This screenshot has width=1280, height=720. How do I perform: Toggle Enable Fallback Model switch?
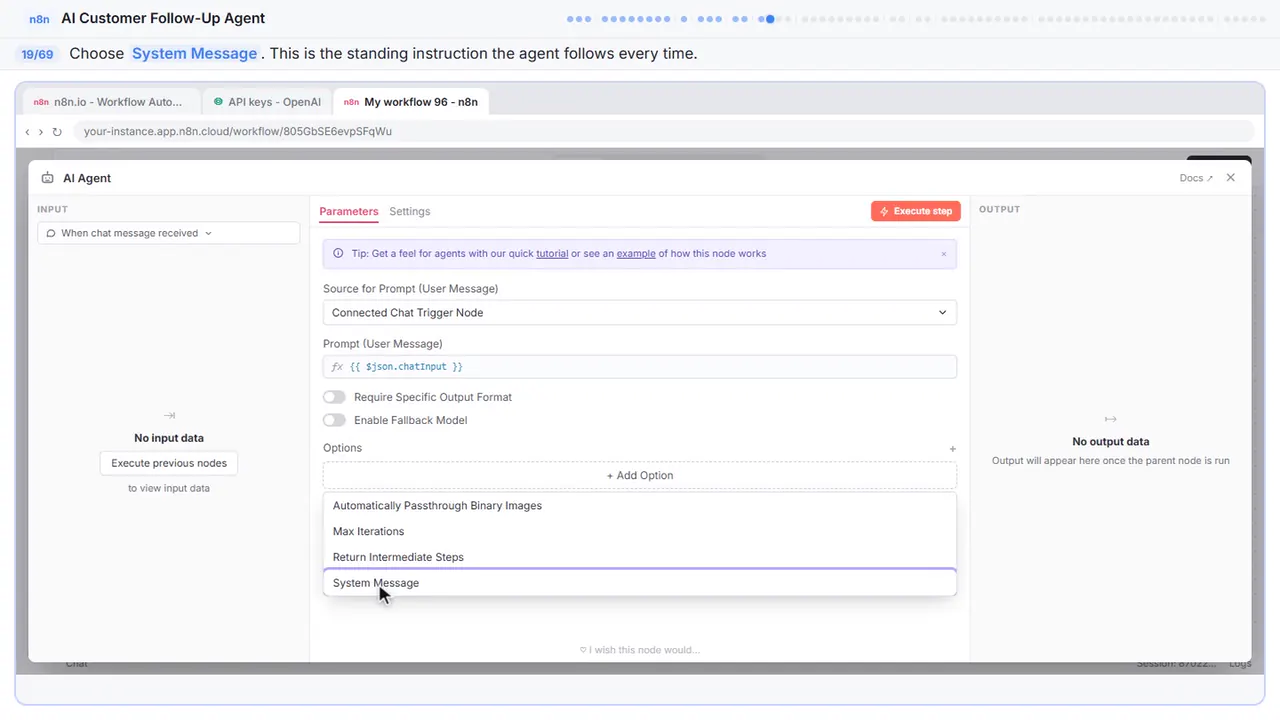[334, 420]
